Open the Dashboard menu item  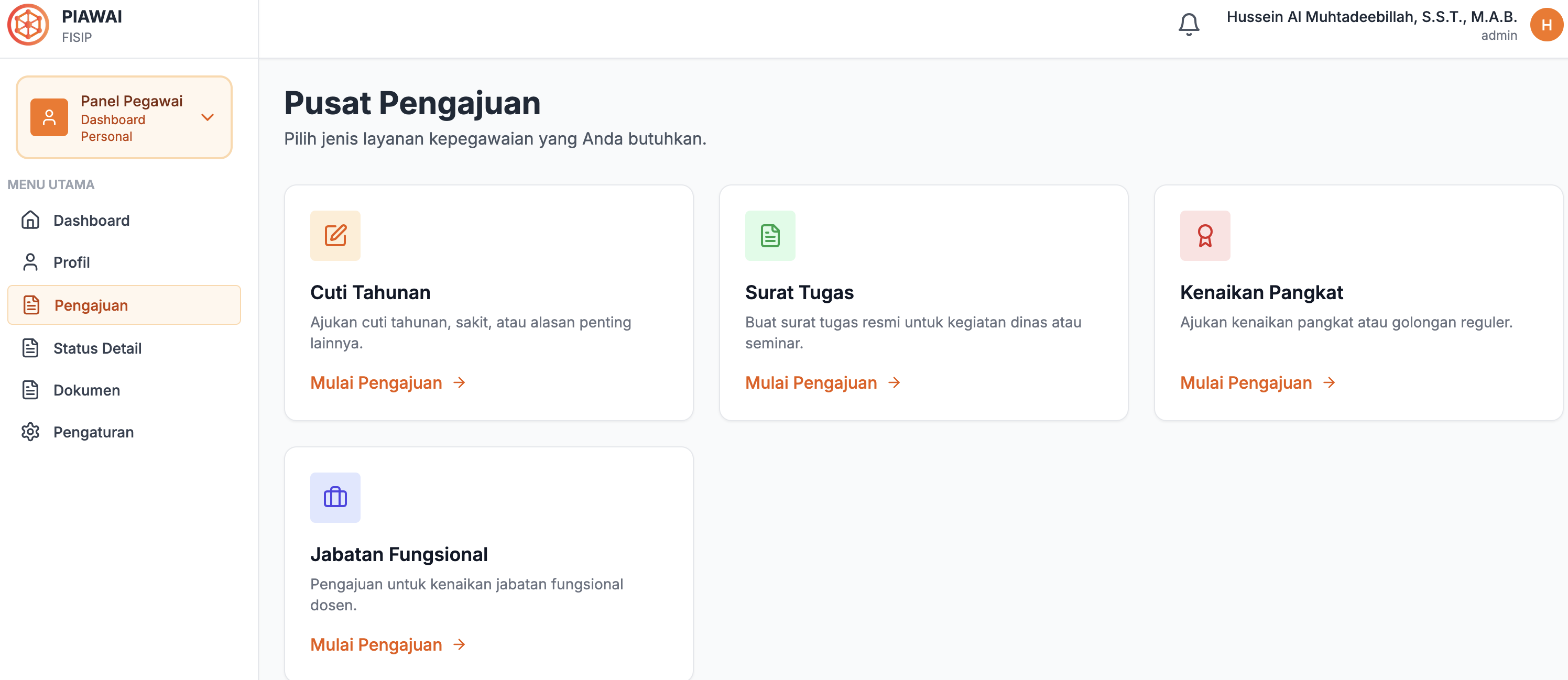[91, 220]
